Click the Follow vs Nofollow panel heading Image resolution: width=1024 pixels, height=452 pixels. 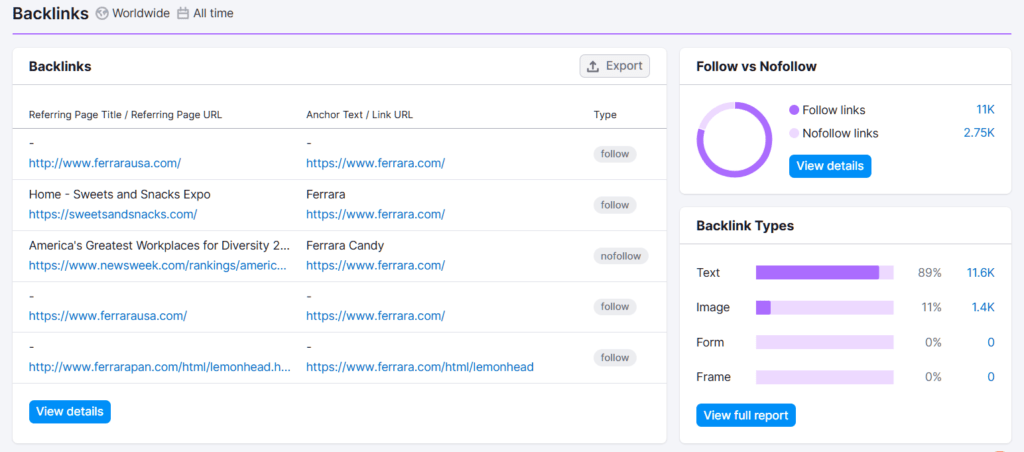[x=756, y=67]
